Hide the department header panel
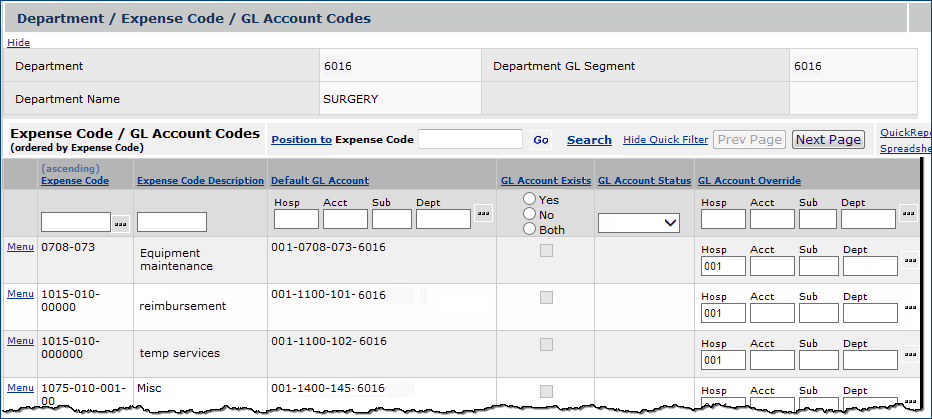This screenshot has width=932, height=419. [18, 42]
